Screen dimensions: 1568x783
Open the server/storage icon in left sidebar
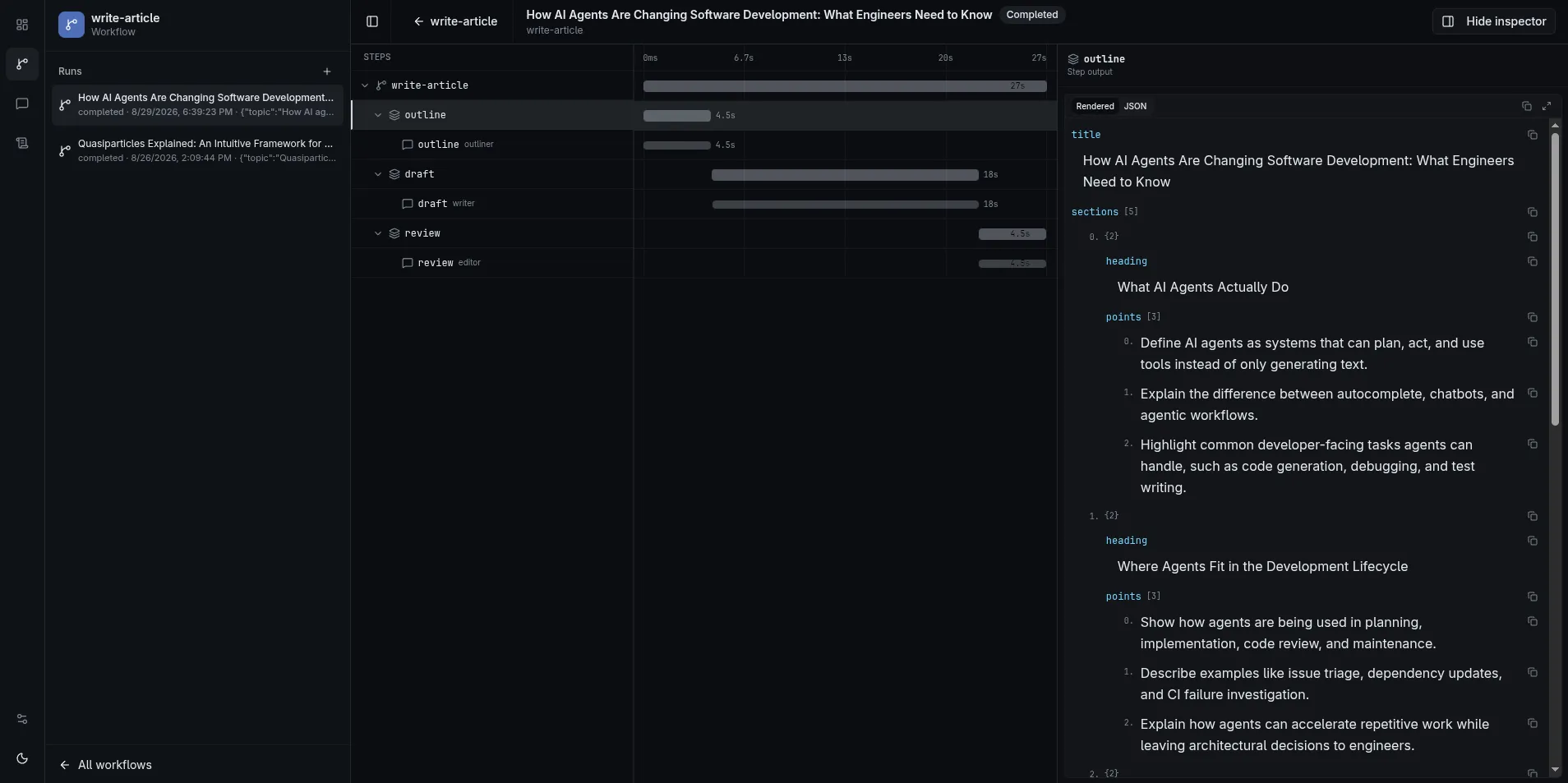pyautogui.click(x=22, y=143)
